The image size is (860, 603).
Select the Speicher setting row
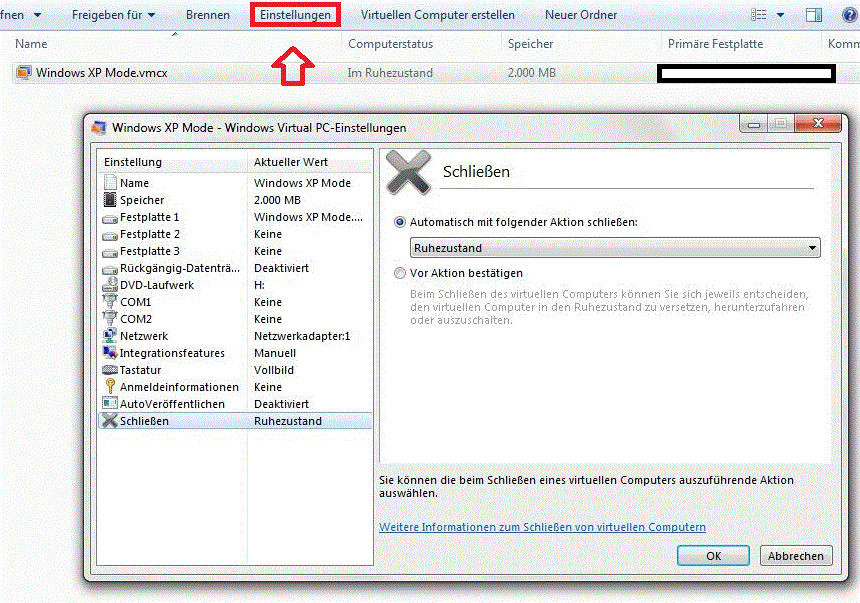(235, 200)
